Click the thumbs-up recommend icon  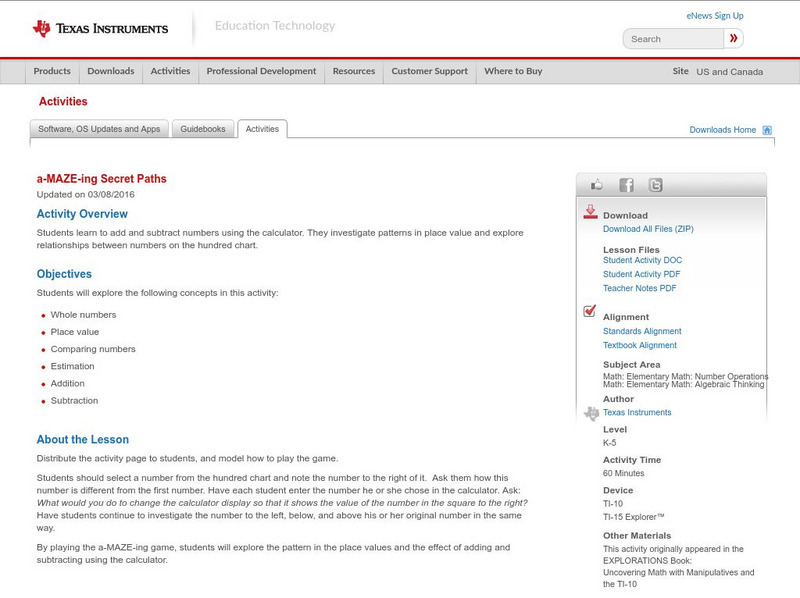[x=596, y=184]
